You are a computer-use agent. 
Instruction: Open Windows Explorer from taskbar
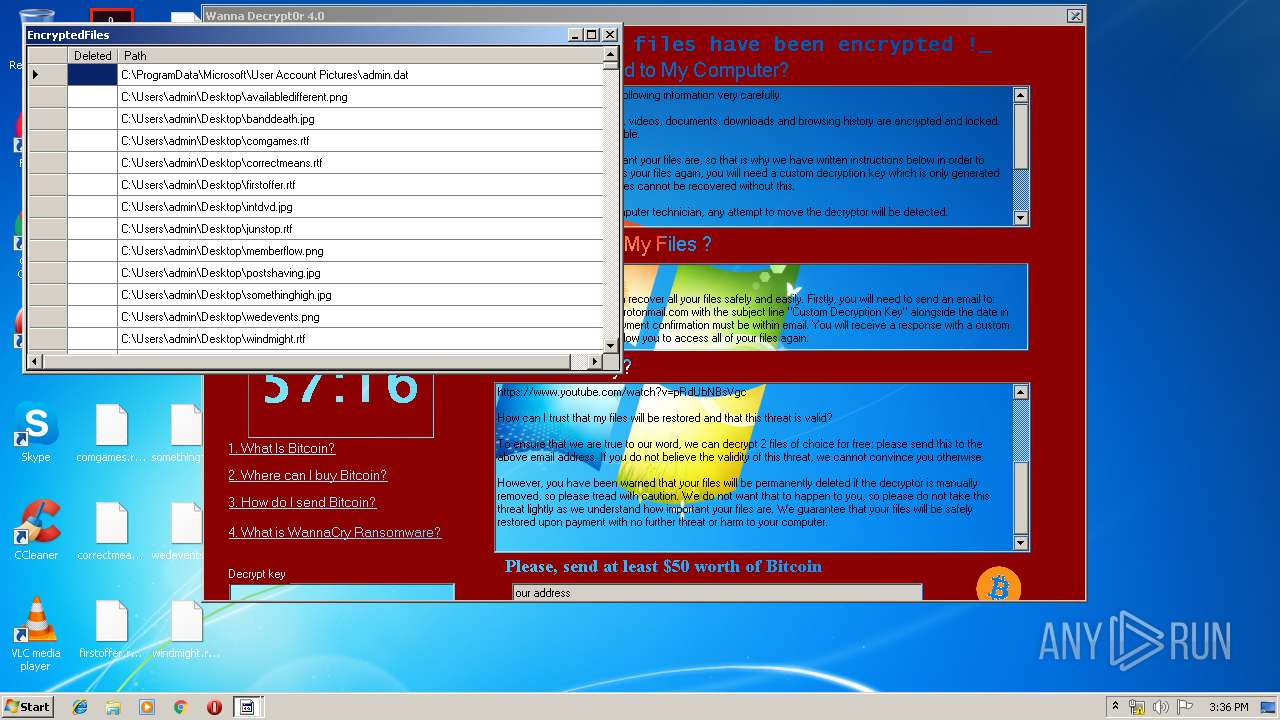click(x=113, y=707)
